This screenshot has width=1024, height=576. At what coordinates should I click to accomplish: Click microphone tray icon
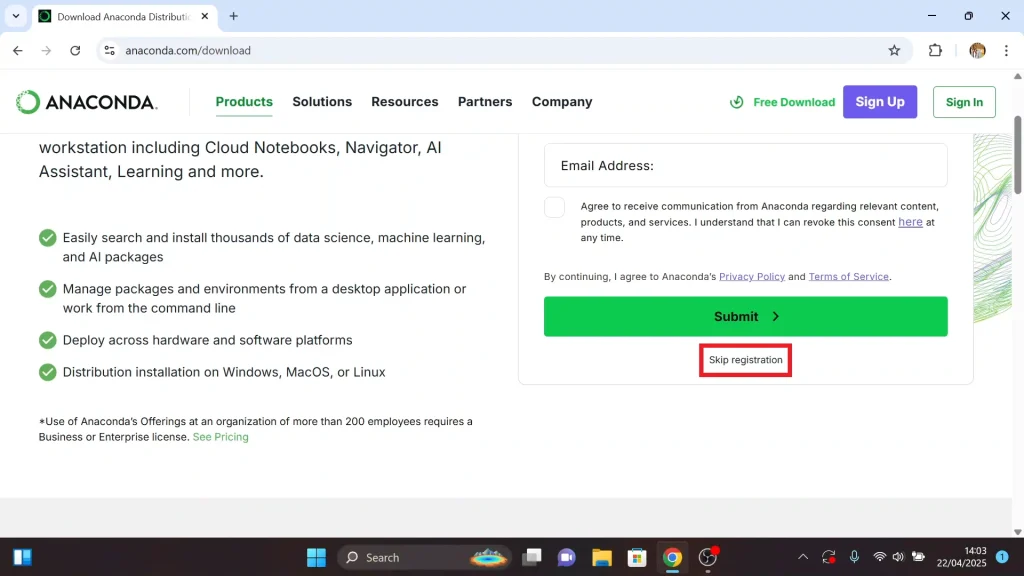[854, 557]
